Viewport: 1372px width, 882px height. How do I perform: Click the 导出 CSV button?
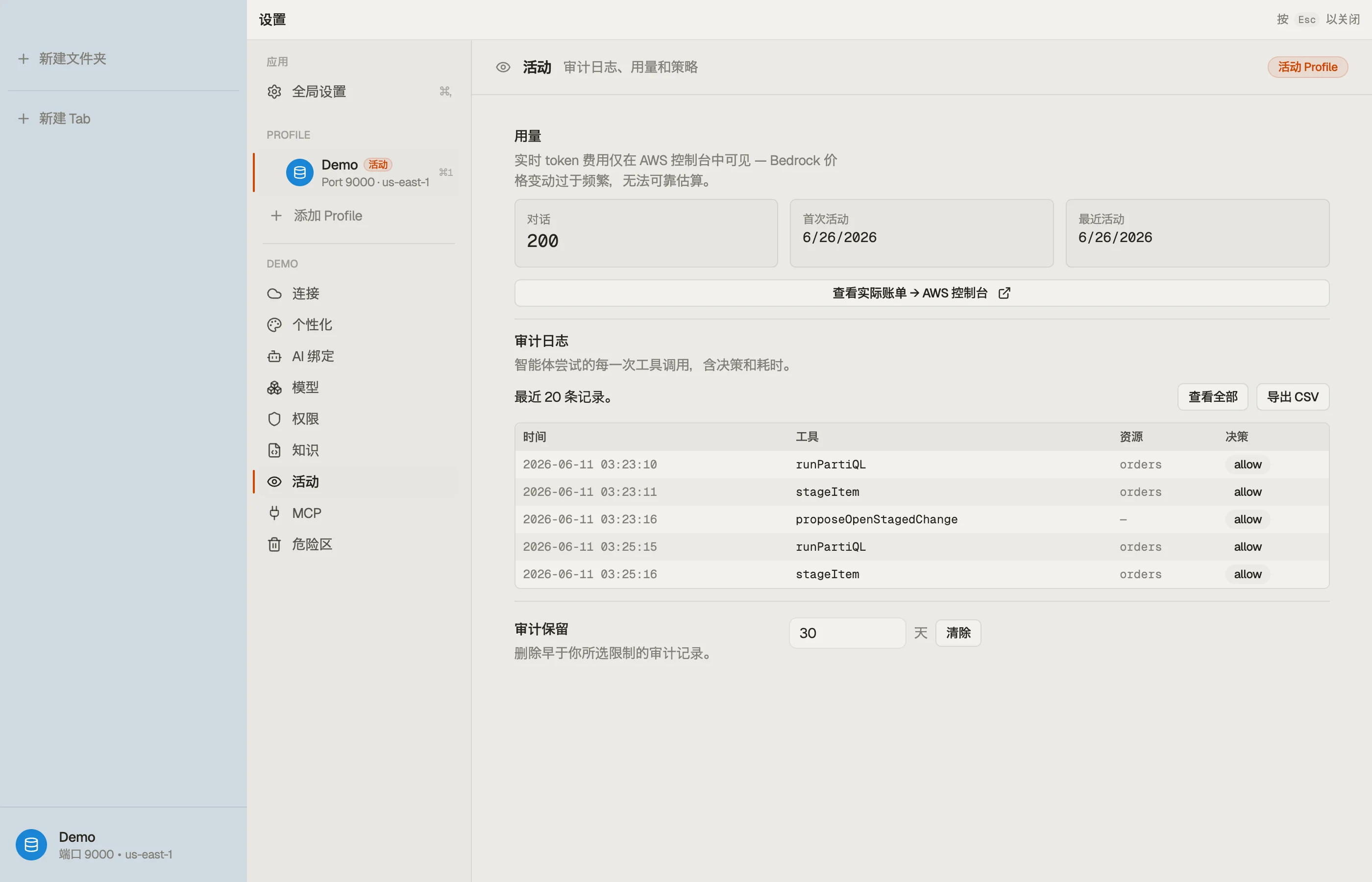(1293, 397)
